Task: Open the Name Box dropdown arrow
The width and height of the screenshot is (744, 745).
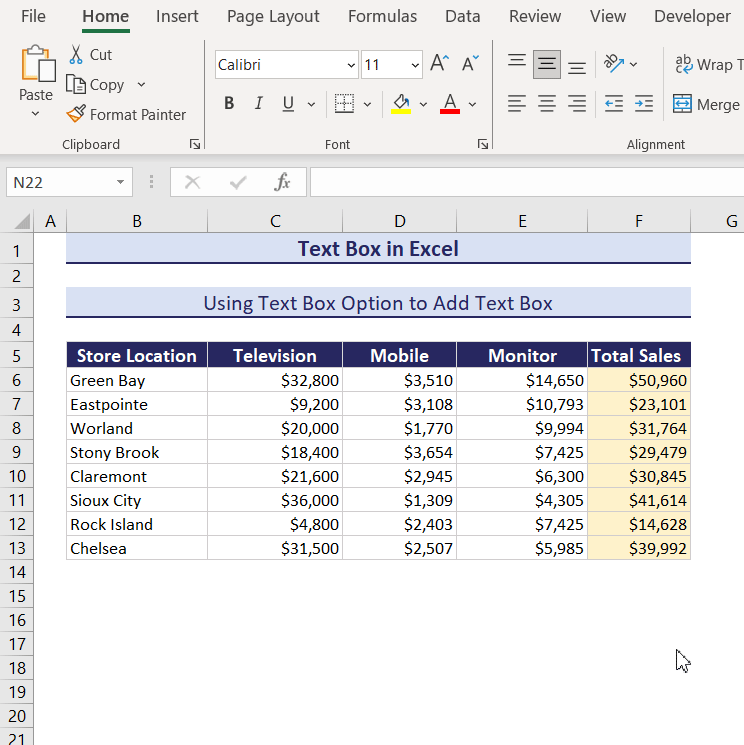Action: [120, 182]
